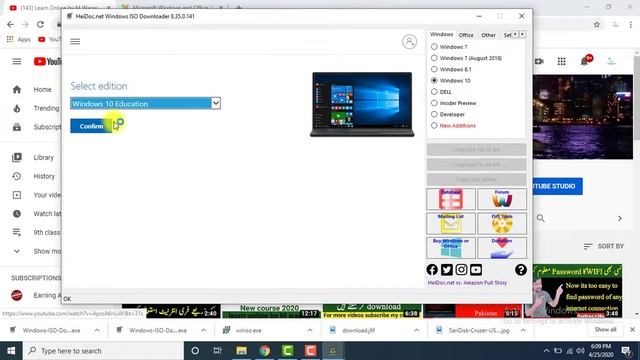
Task: Select the Windows 10 radio button
Action: (434, 80)
